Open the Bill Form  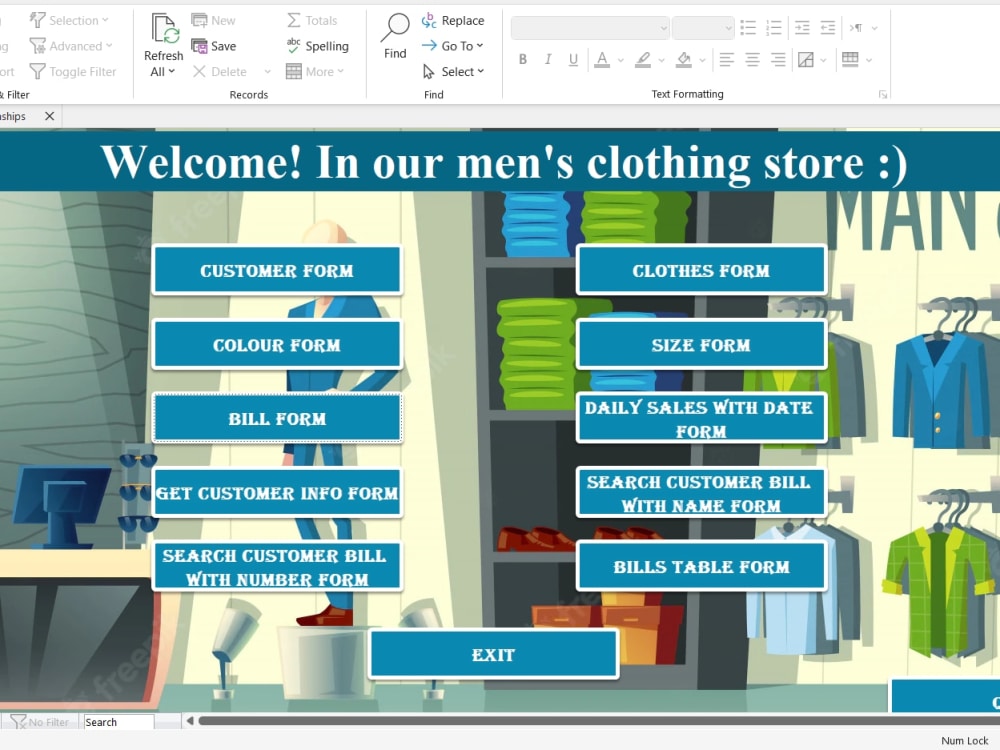[x=277, y=418]
